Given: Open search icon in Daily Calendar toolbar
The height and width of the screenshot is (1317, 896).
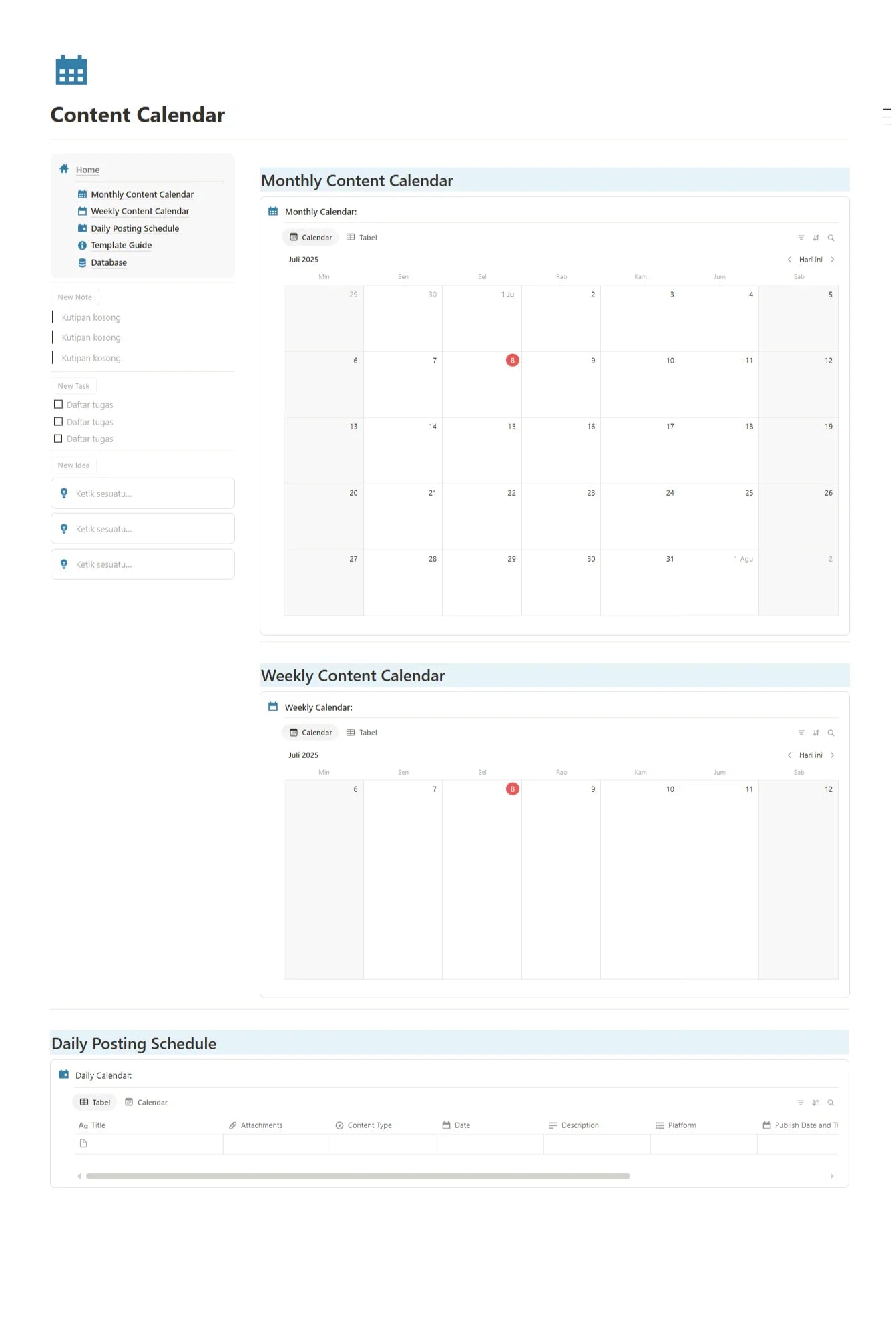Looking at the screenshot, I should [x=831, y=1103].
